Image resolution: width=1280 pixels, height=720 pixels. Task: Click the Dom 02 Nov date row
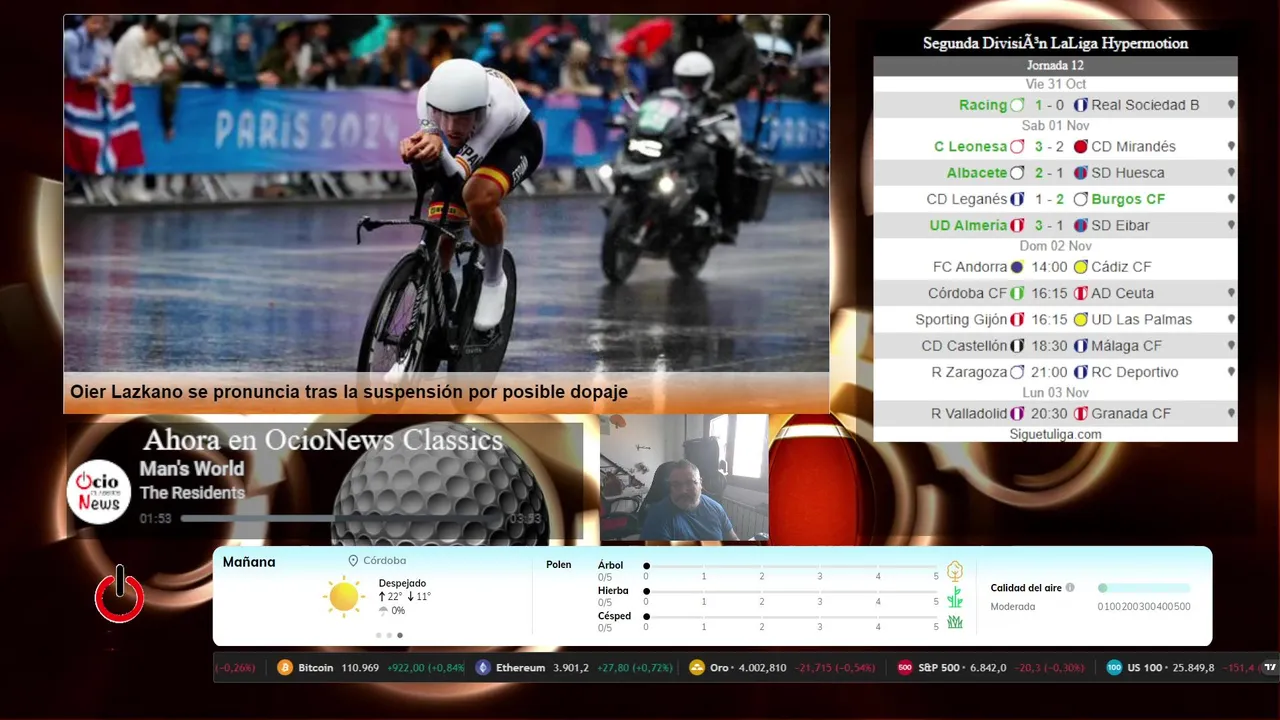[1055, 246]
